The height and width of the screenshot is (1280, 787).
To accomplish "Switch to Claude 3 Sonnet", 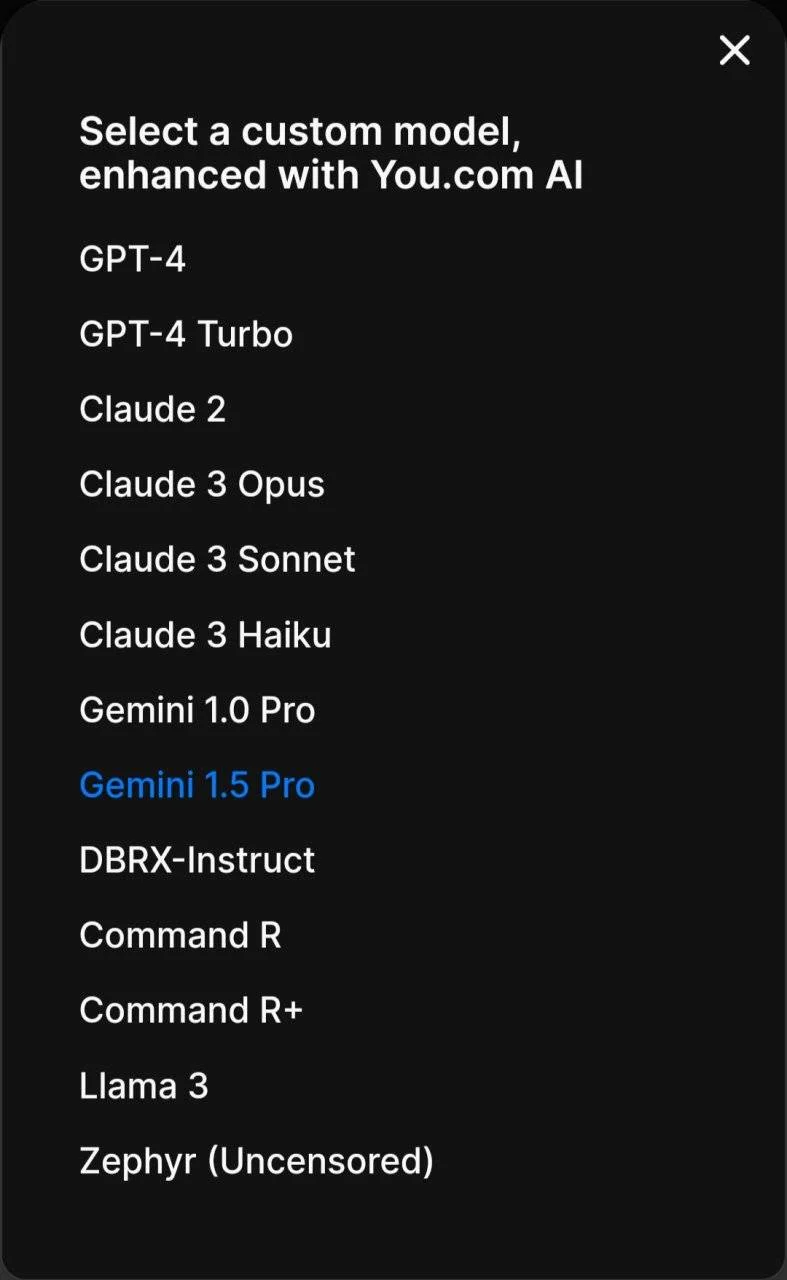I will click(x=217, y=559).
